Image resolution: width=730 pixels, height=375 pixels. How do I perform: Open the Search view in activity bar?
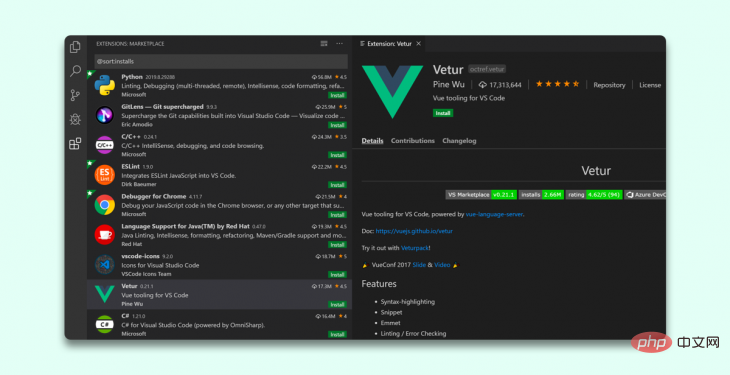tap(75, 71)
